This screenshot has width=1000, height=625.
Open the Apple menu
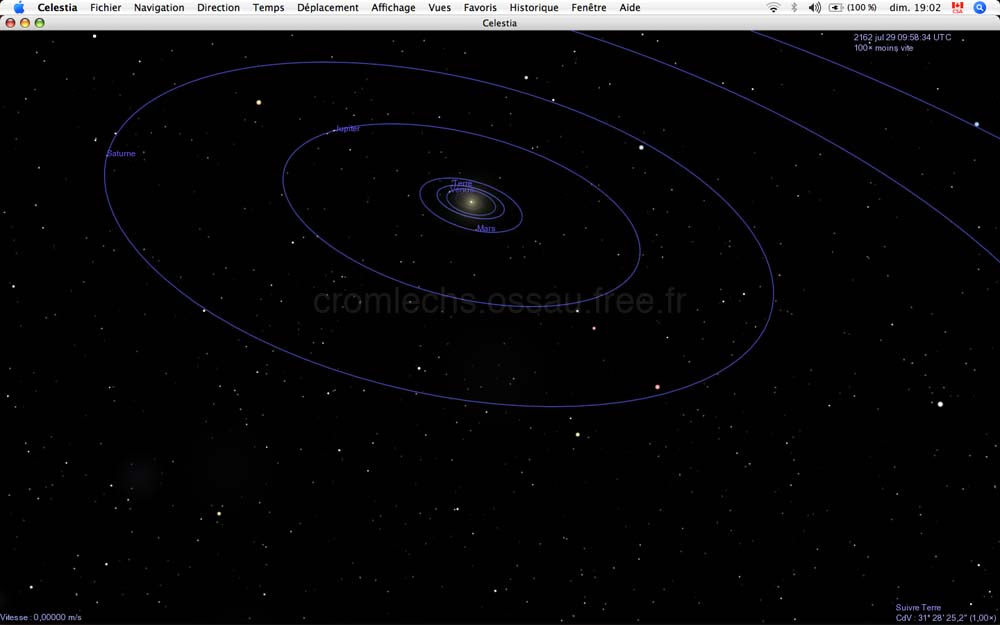[18, 8]
